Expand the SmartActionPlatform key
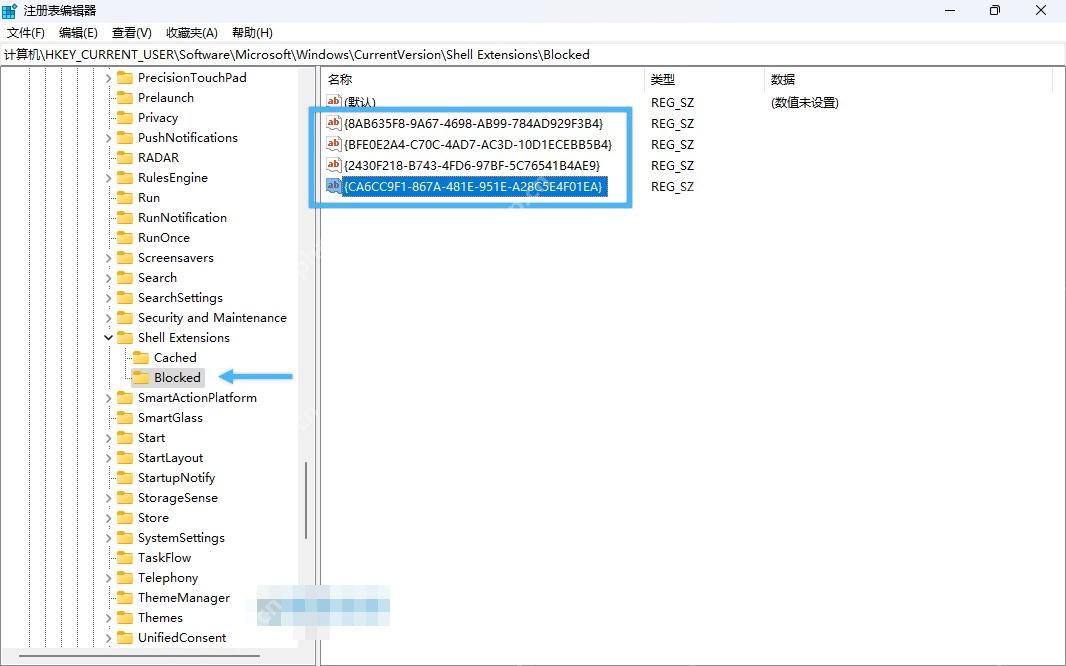This screenshot has height=666, width=1066. click(108, 398)
